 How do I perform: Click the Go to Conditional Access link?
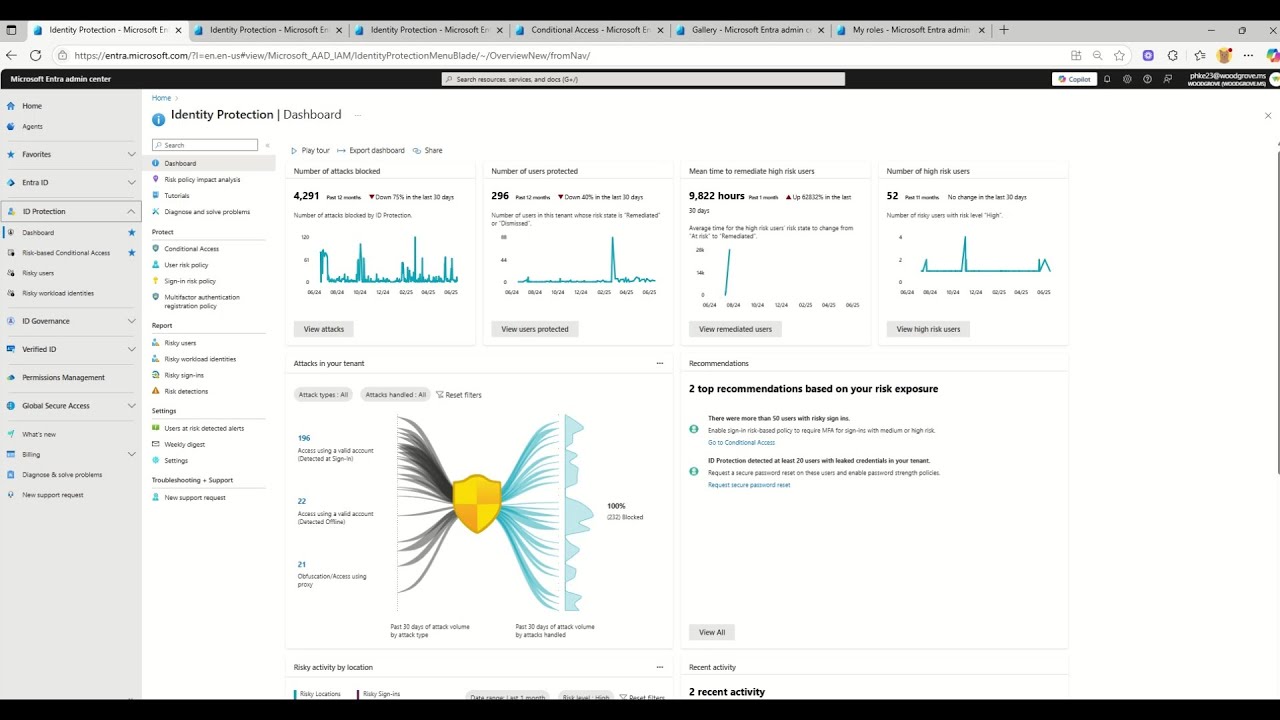point(741,443)
